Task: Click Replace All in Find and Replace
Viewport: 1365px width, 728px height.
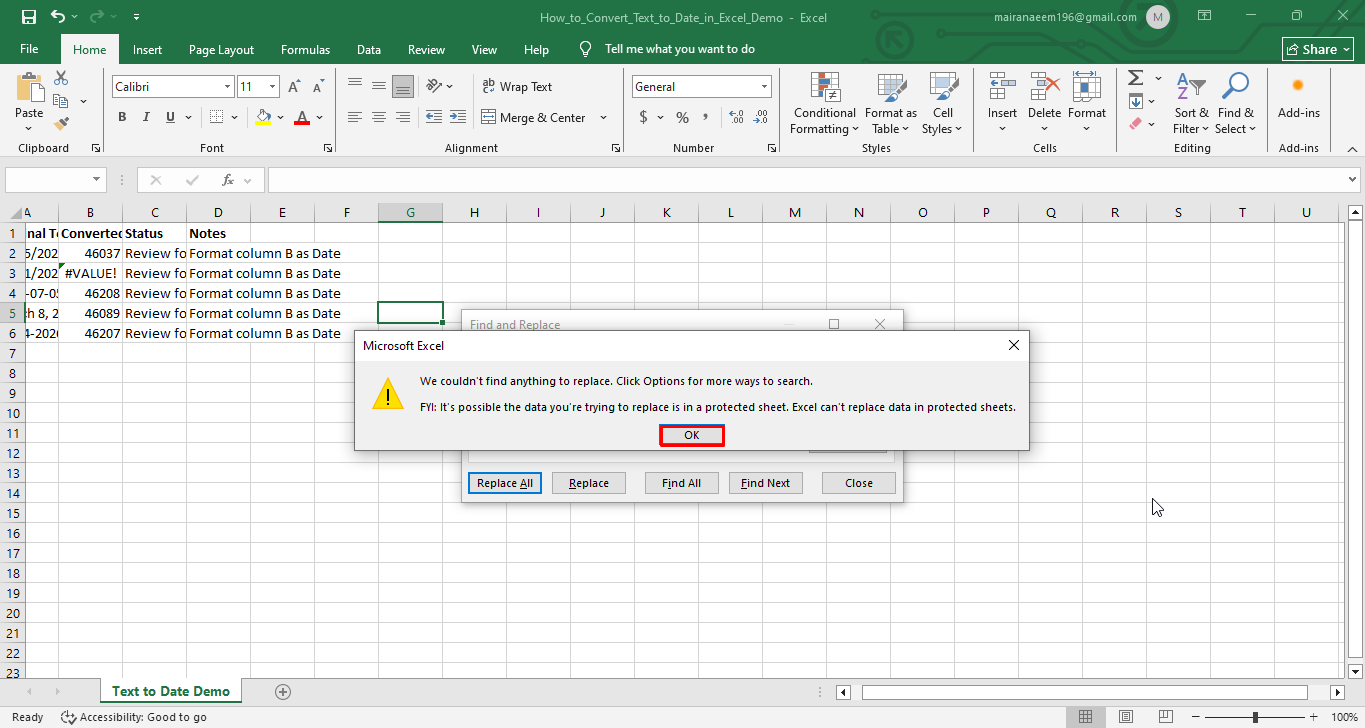Action: click(505, 483)
